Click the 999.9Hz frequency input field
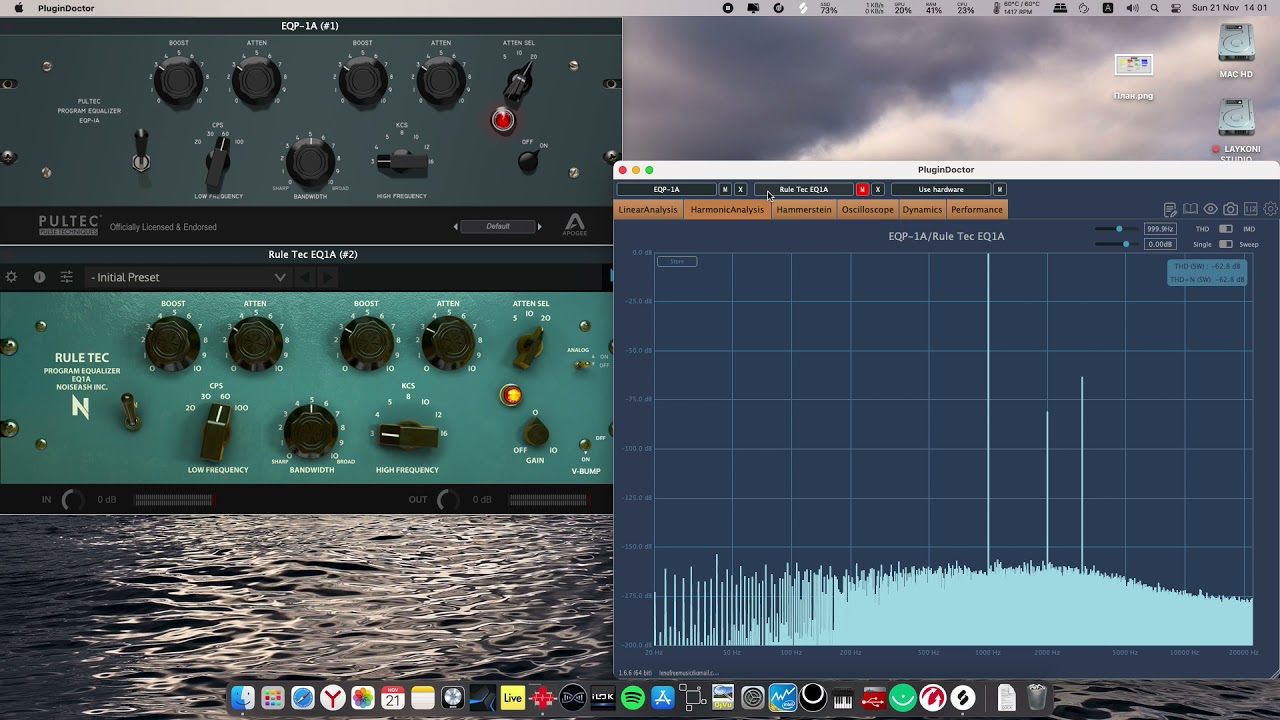This screenshot has width=1280, height=720. tap(1160, 229)
